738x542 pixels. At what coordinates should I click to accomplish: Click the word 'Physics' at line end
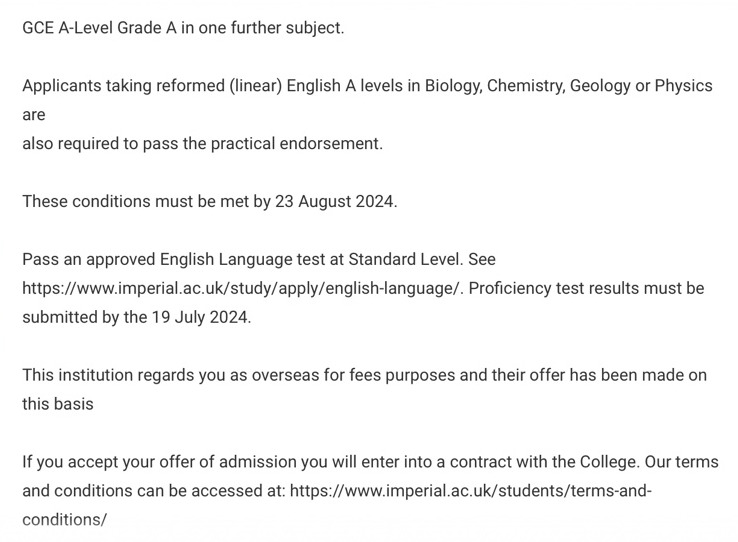point(684,86)
